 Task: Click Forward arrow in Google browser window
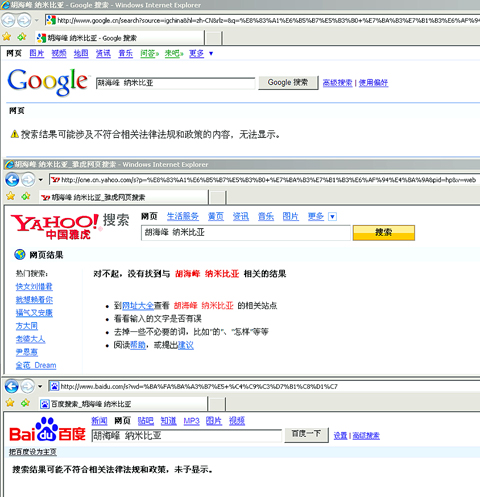coord(24,20)
